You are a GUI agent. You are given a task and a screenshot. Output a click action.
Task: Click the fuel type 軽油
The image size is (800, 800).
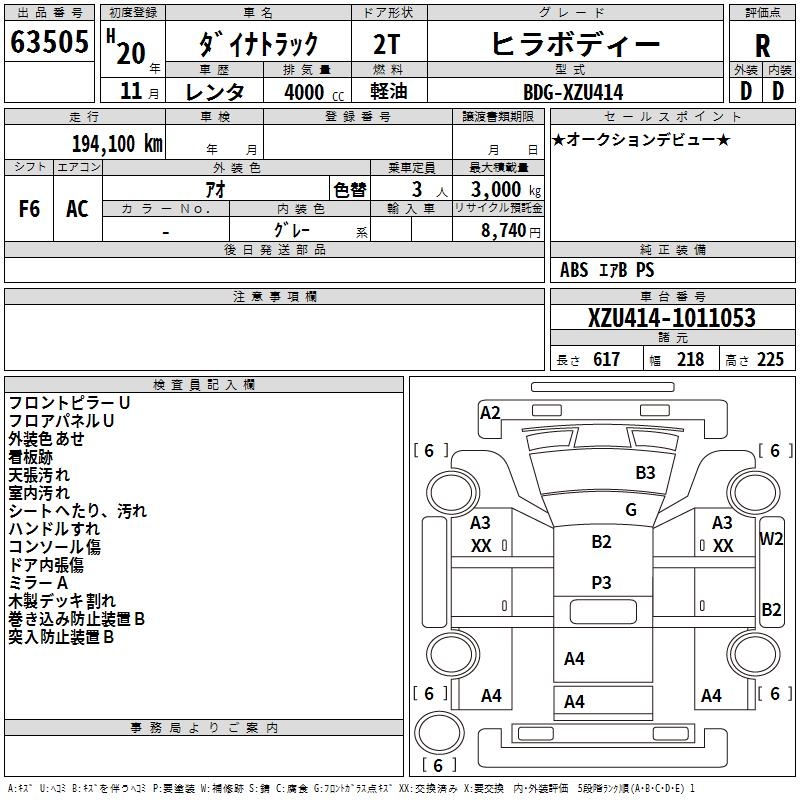(389, 91)
